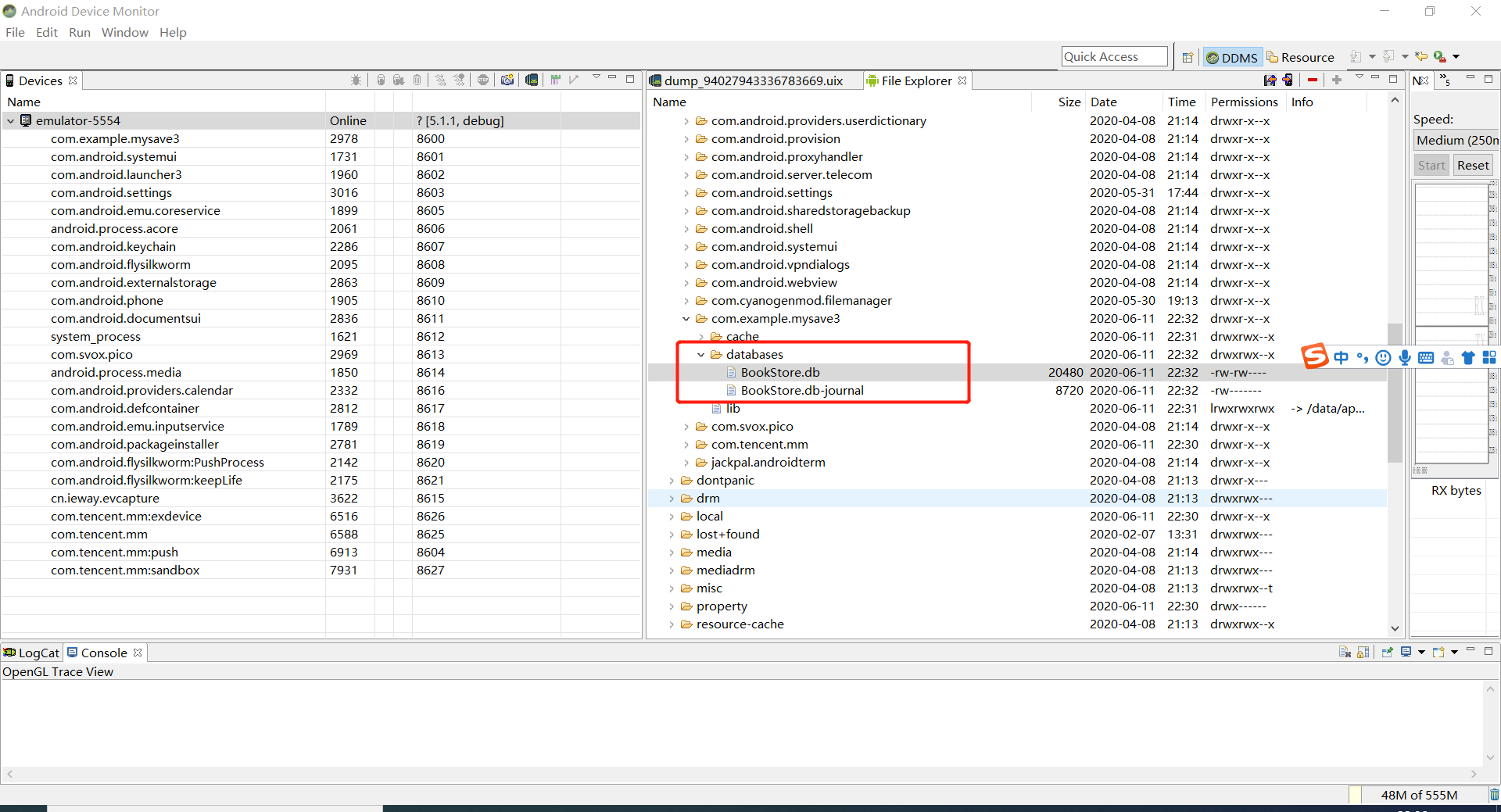
Task: Push a file onto the device
Action: (x=1288, y=80)
